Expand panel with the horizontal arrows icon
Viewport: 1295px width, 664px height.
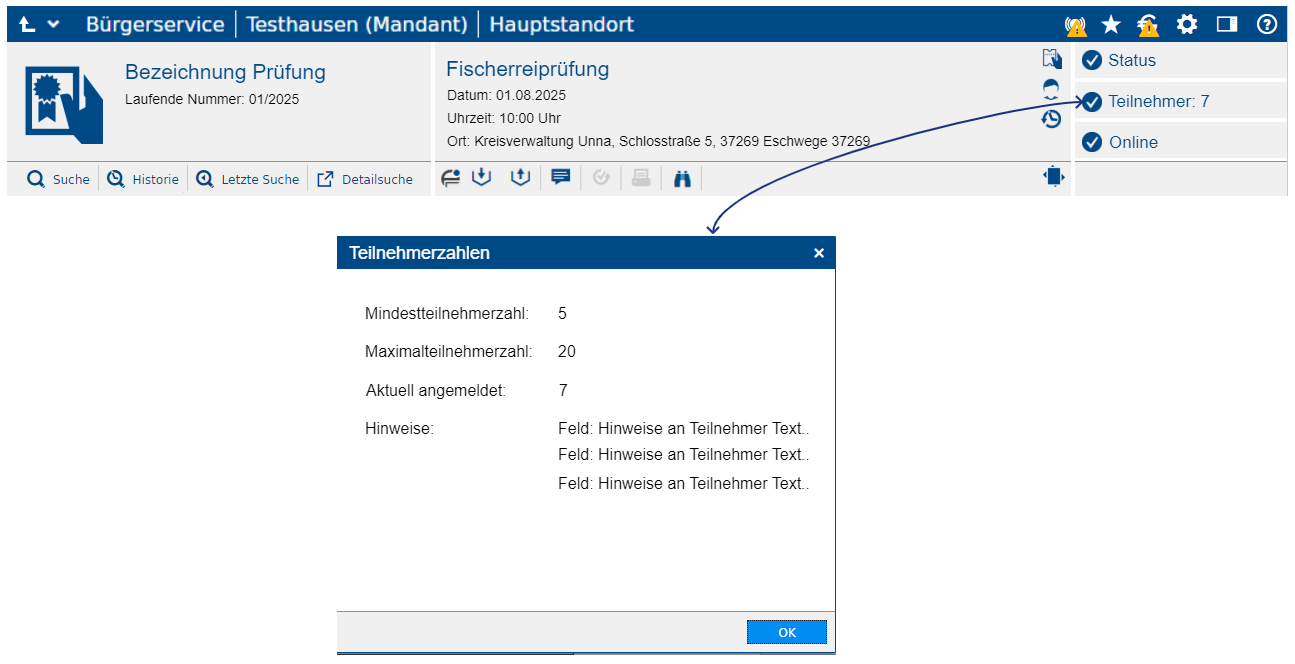(1053, 177)
